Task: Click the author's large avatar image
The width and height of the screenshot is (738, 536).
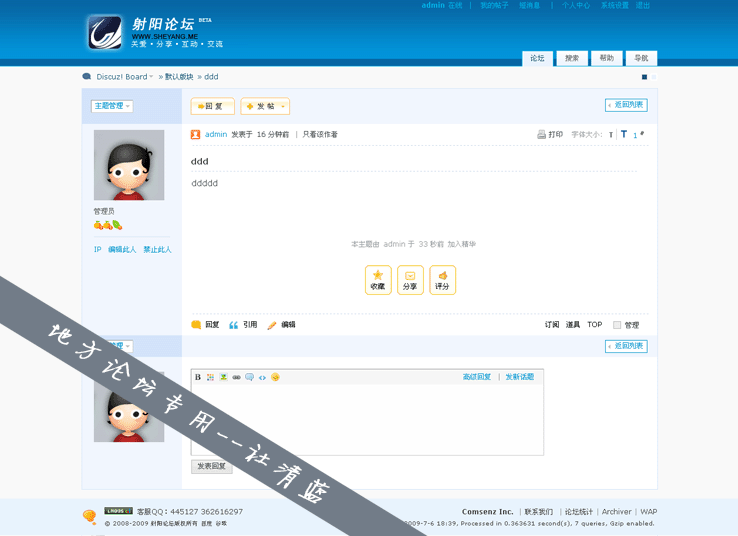Action: click(x=129, y=165)
